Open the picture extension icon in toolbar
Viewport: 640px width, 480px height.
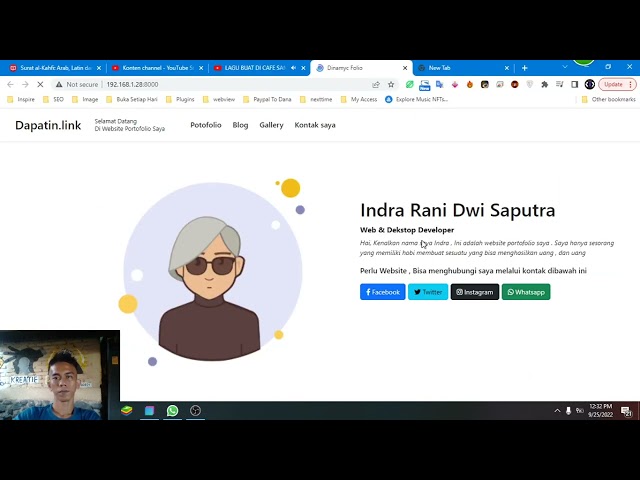[x=500, y=84]
